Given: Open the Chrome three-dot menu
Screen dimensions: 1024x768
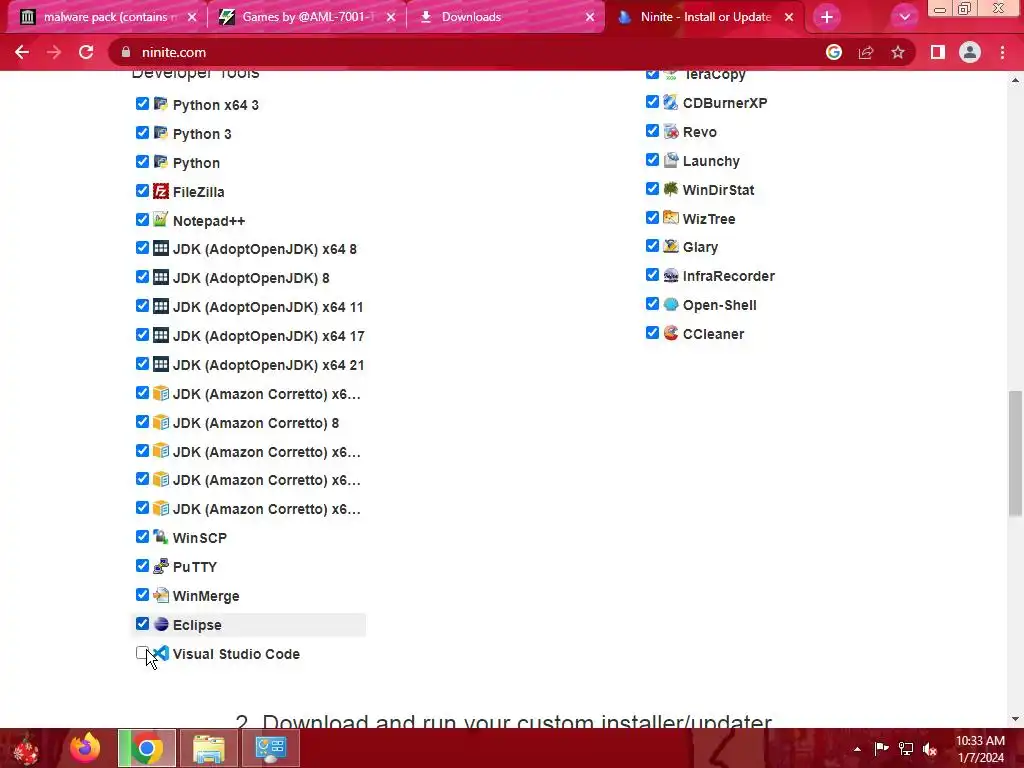Looking at the screenshot, I should pos(1002,52).
